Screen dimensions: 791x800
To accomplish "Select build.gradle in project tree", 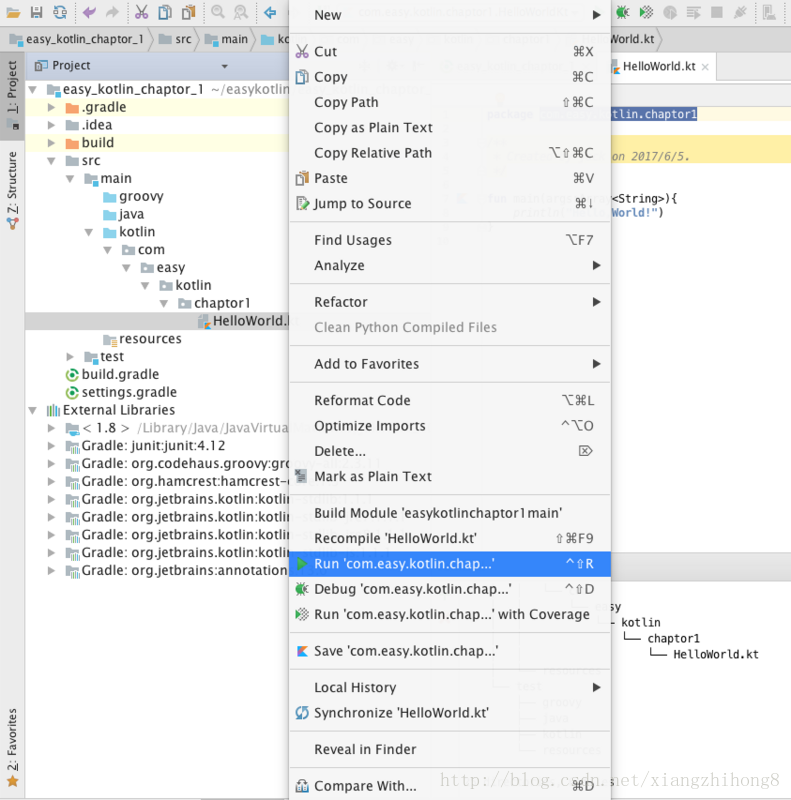I will (113, 374).
